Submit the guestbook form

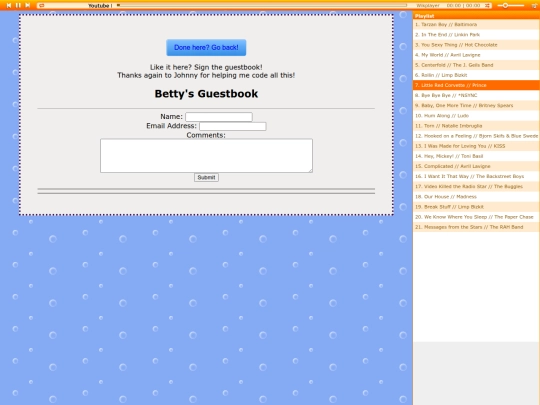pos(206,177)
